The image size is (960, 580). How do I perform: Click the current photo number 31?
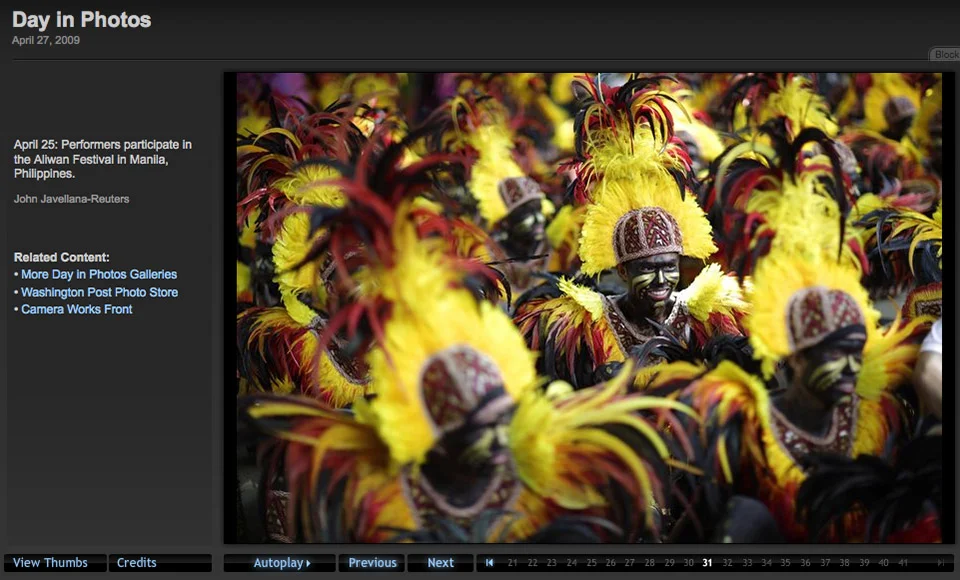[x=707, y=563]
